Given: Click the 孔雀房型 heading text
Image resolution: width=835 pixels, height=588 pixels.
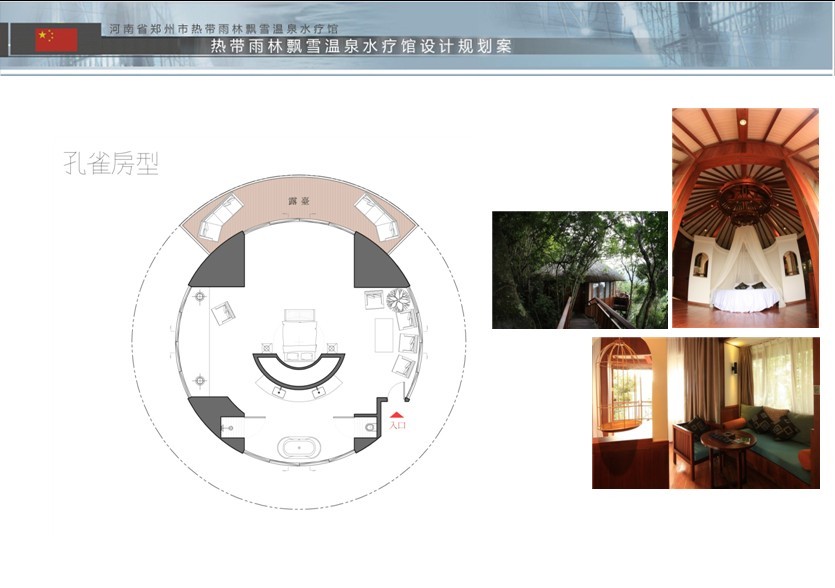Looking at the screenshot, I should coord(111,164).
